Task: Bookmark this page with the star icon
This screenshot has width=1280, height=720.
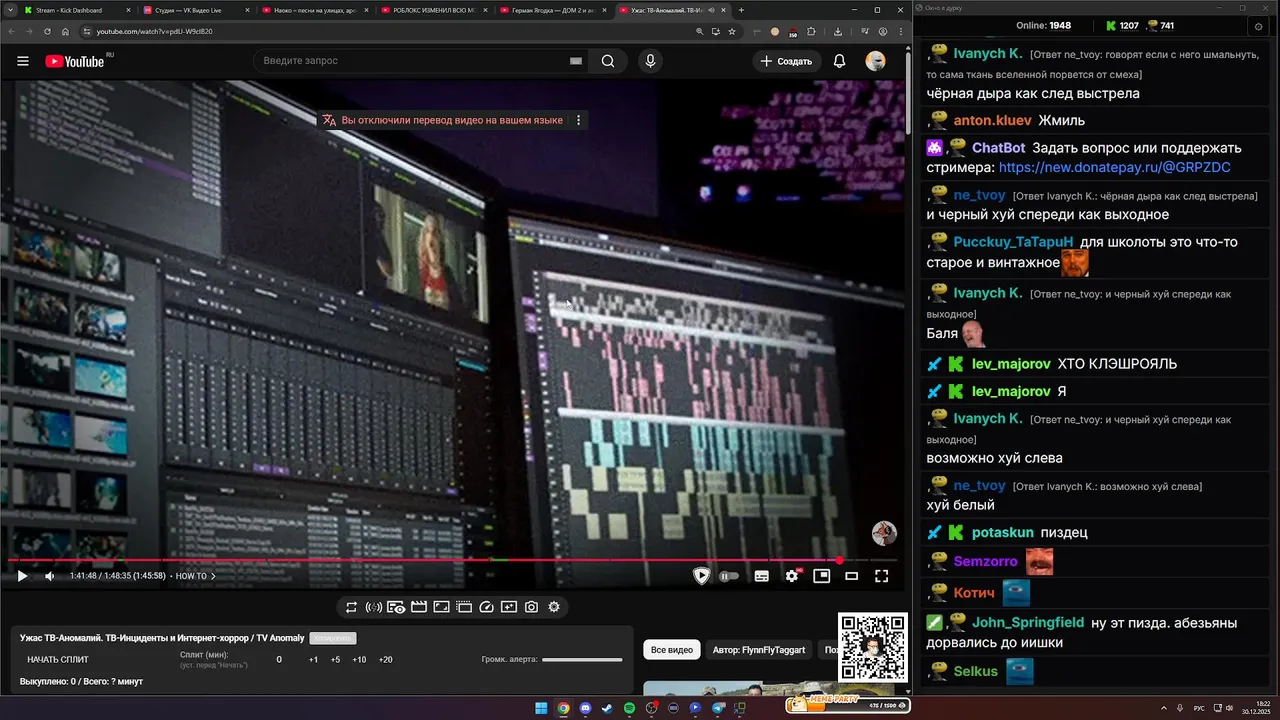Action: click(732, 31)
